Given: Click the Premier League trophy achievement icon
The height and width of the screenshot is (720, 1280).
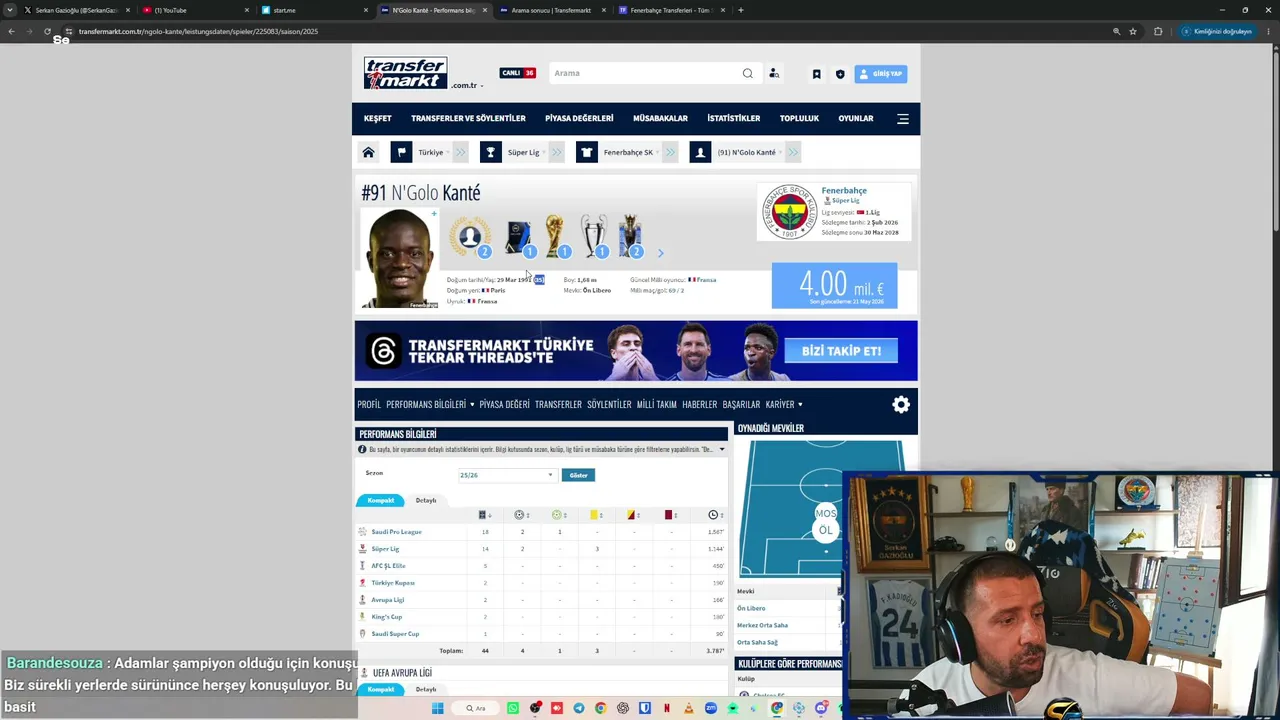Looking at the screenshot, I should [x=630, y=236].
